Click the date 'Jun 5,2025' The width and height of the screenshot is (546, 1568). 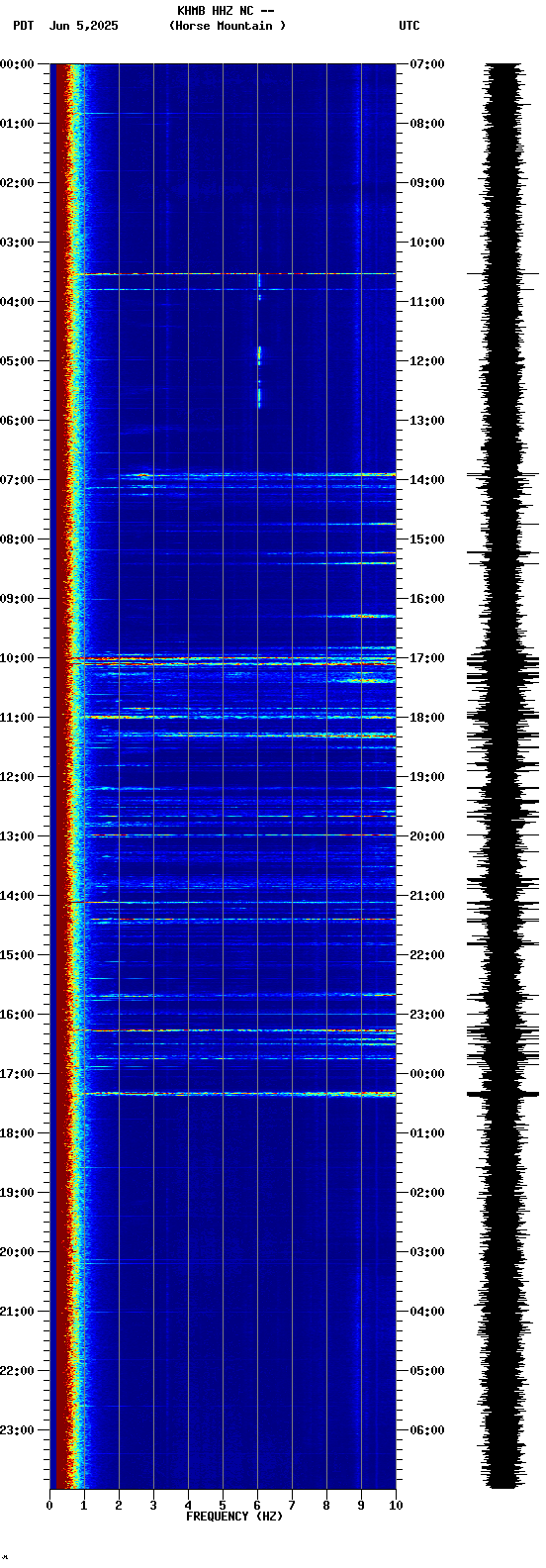[x=84, y=26]
